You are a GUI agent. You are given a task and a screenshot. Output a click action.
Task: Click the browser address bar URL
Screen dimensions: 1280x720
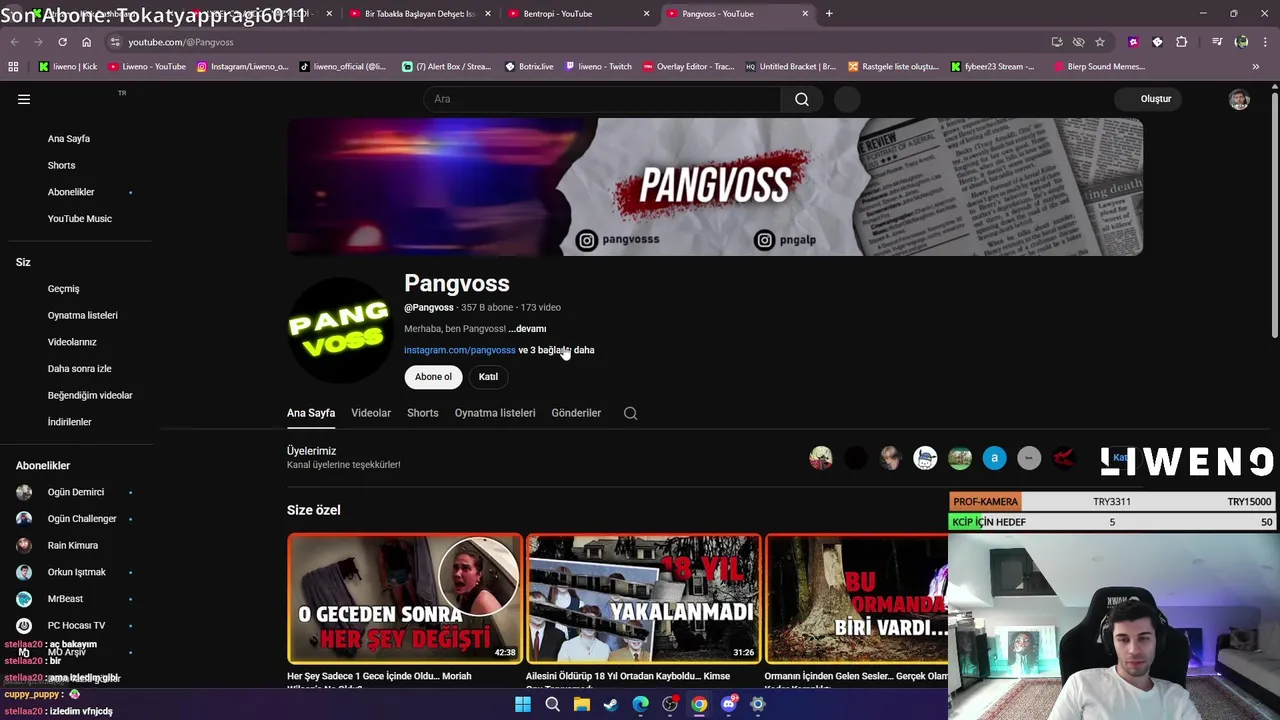point(180,42)
